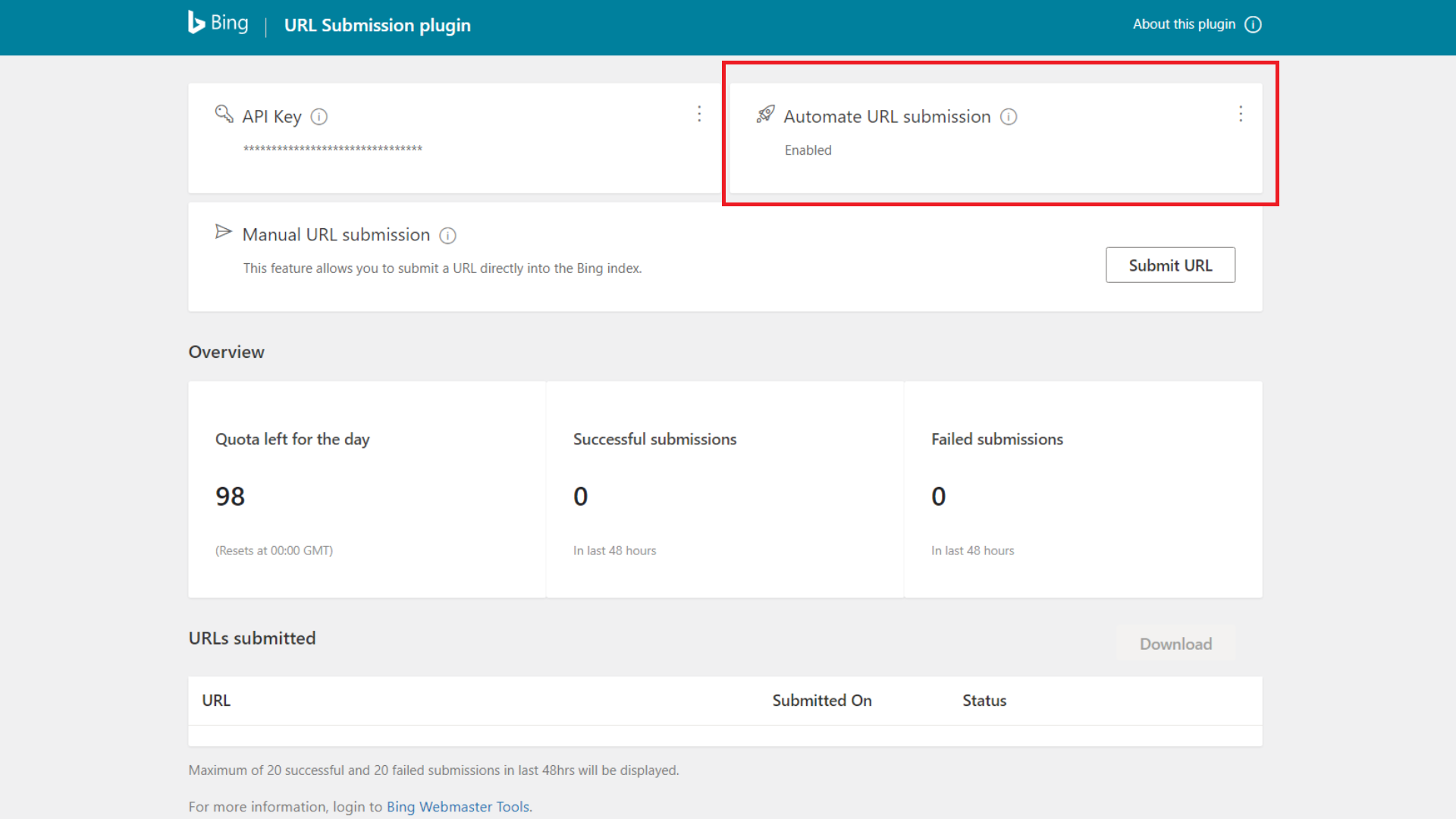Click the key icon beside API Key
The height and width of the screenshot is (819, 1456).
(223, 115)
